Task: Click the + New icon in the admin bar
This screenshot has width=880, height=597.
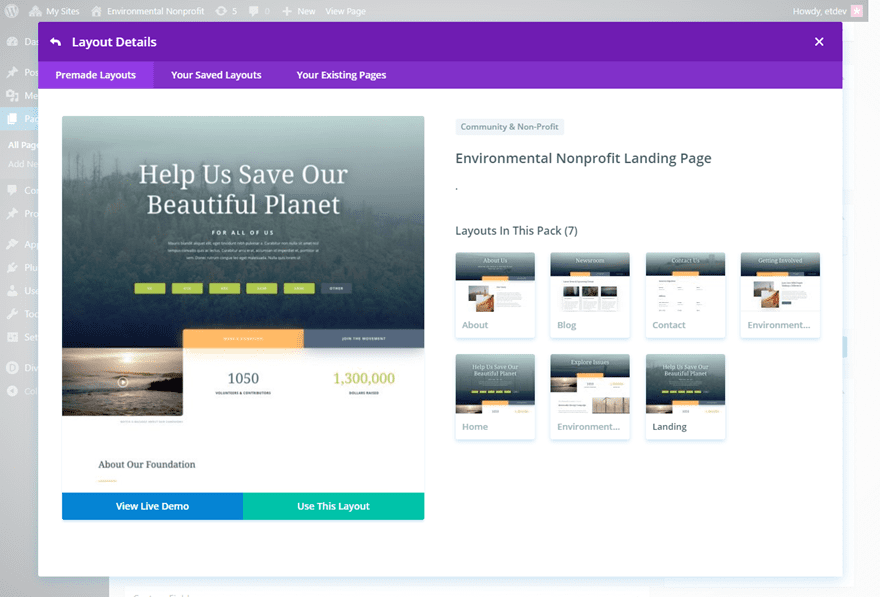Action: pyautogui.click(x=286, y=11)
